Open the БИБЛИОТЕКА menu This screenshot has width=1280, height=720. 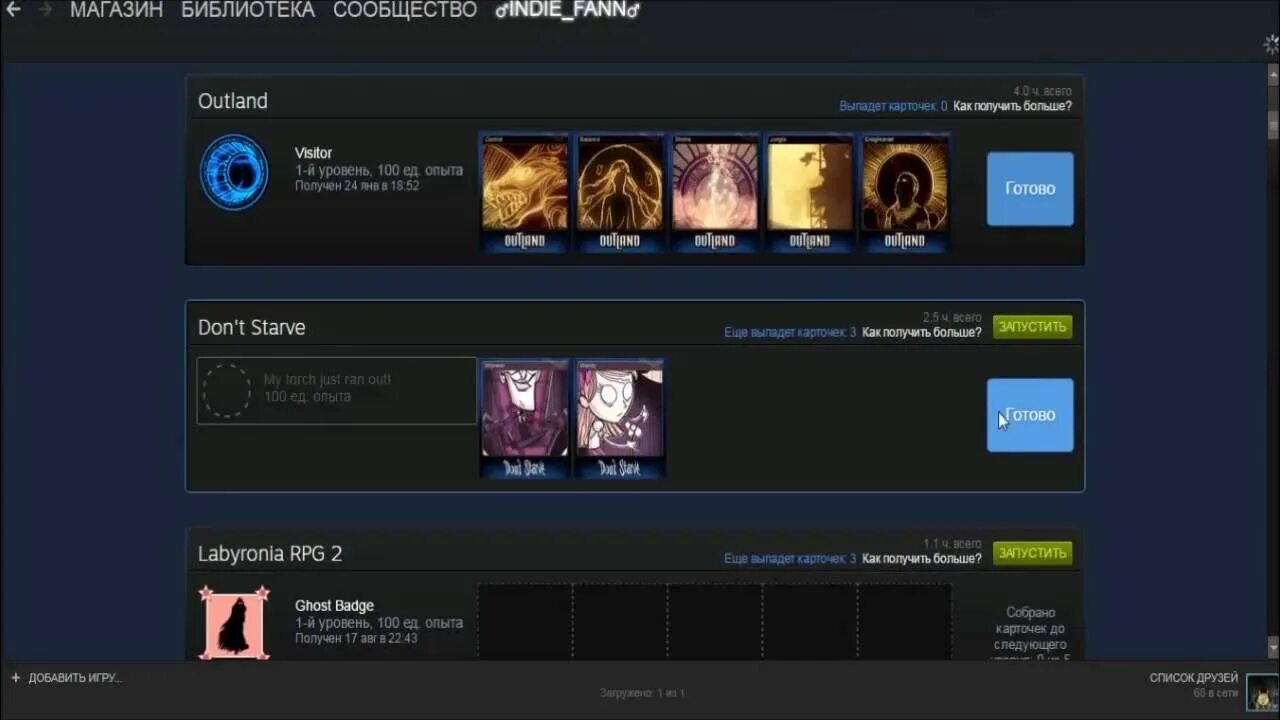click(248, 10)
